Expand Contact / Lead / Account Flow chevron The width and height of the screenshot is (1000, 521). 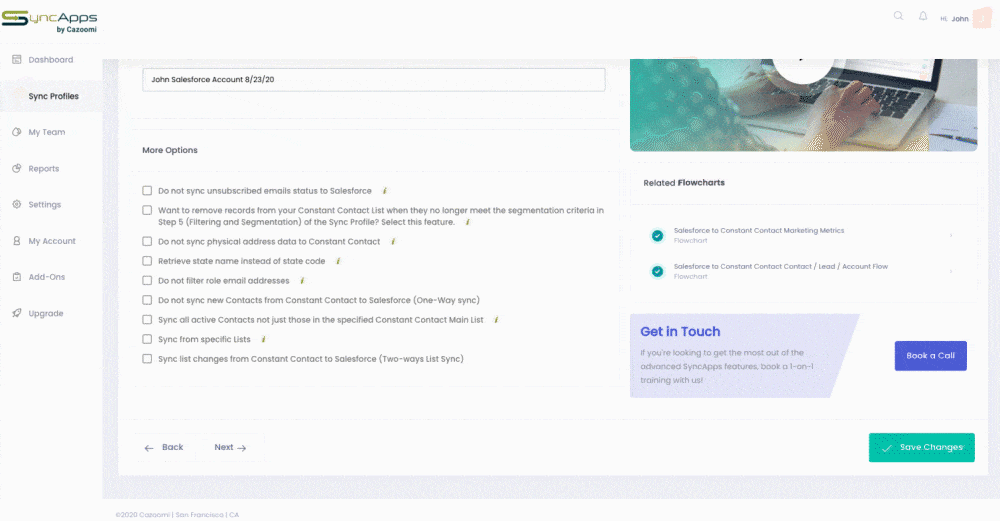pyautogui.click(x=951, y=271)
